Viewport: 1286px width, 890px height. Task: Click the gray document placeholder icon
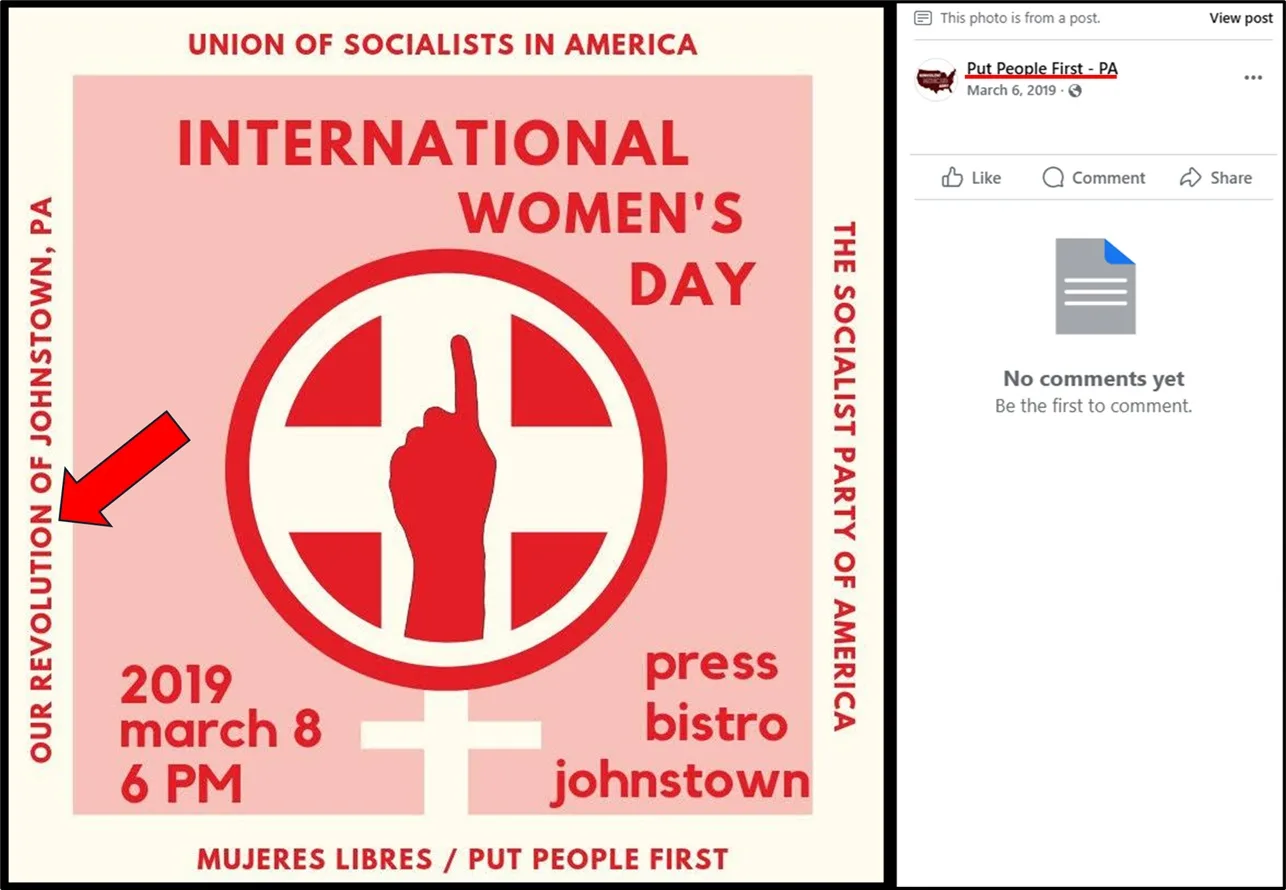(x=1095, y=286)
